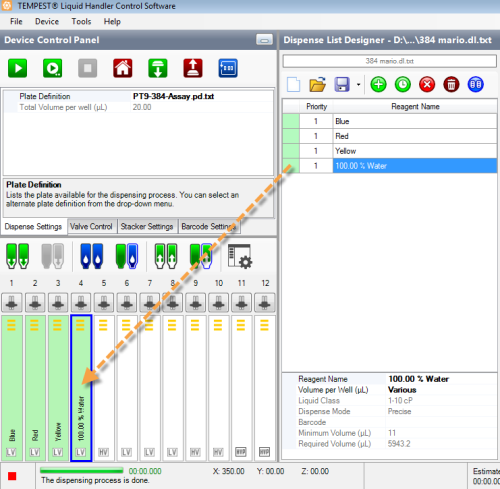Select the Yellow reagent row
Screen dimensions: 500x489
pyautogui.click(x=390, y=151)
